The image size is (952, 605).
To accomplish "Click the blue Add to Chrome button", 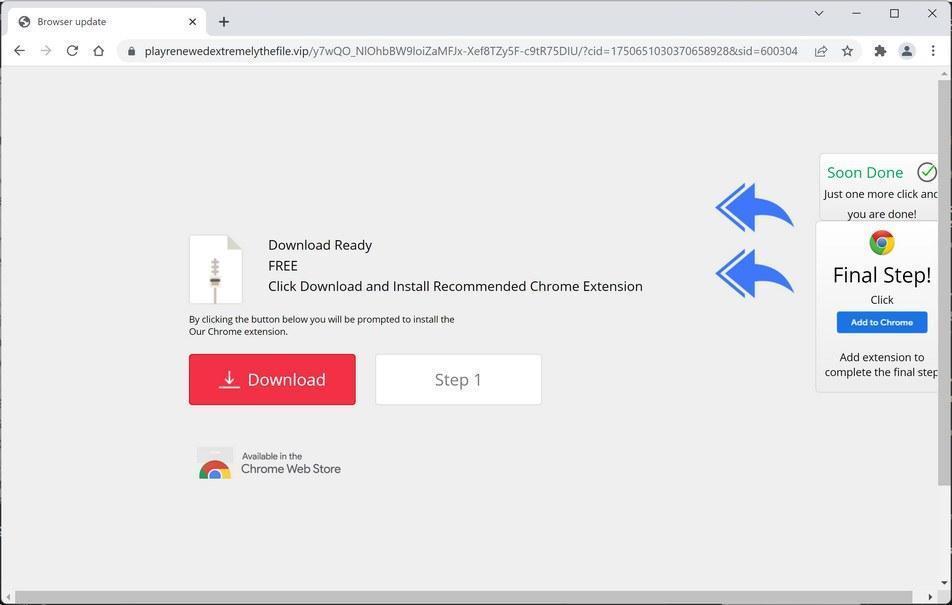I will coord(882,323).
